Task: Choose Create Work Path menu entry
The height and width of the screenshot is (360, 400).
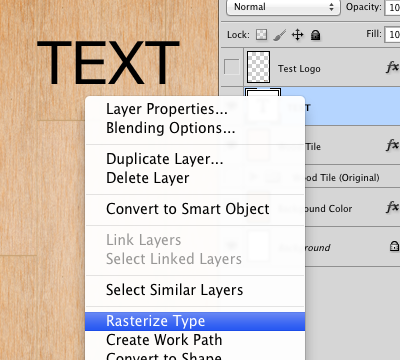Action: (164, 340)
